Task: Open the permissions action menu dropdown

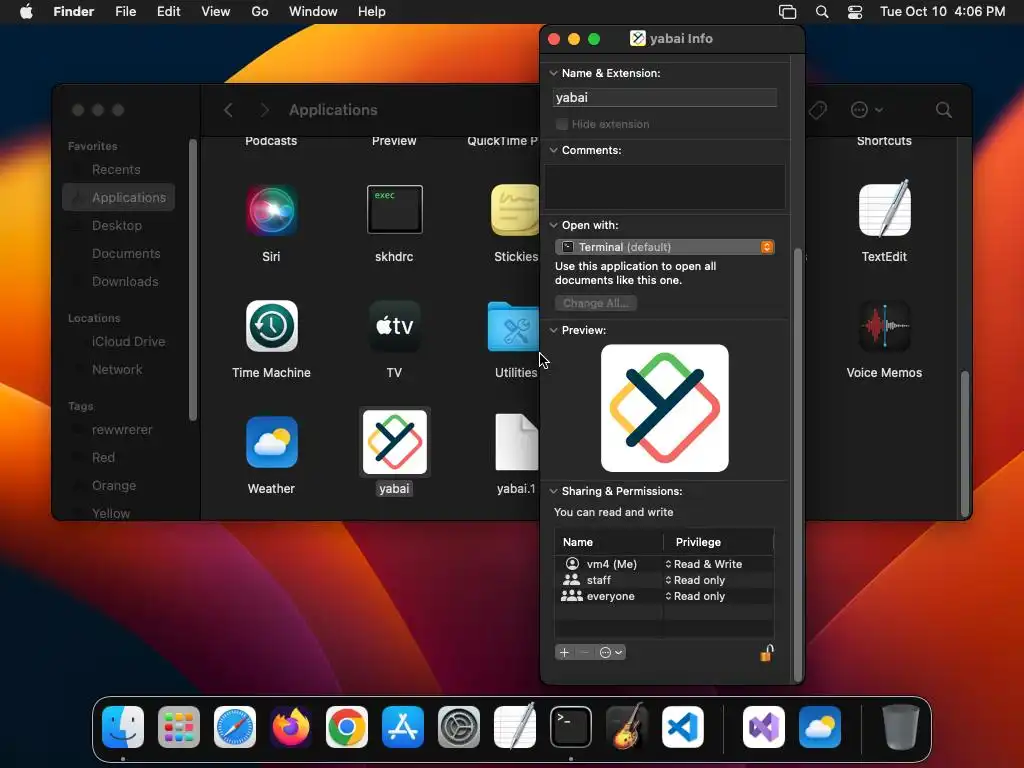Action: (611, 652)
